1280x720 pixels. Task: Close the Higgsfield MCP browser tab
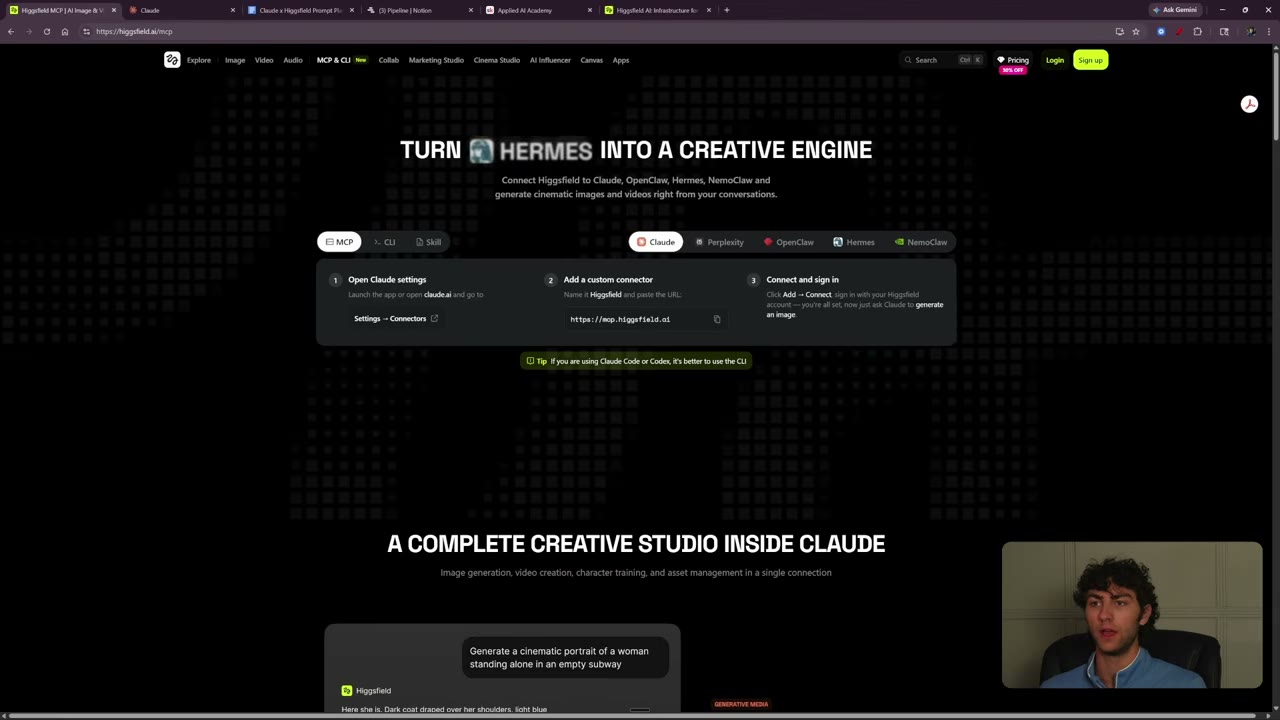[x=114, y=10]
